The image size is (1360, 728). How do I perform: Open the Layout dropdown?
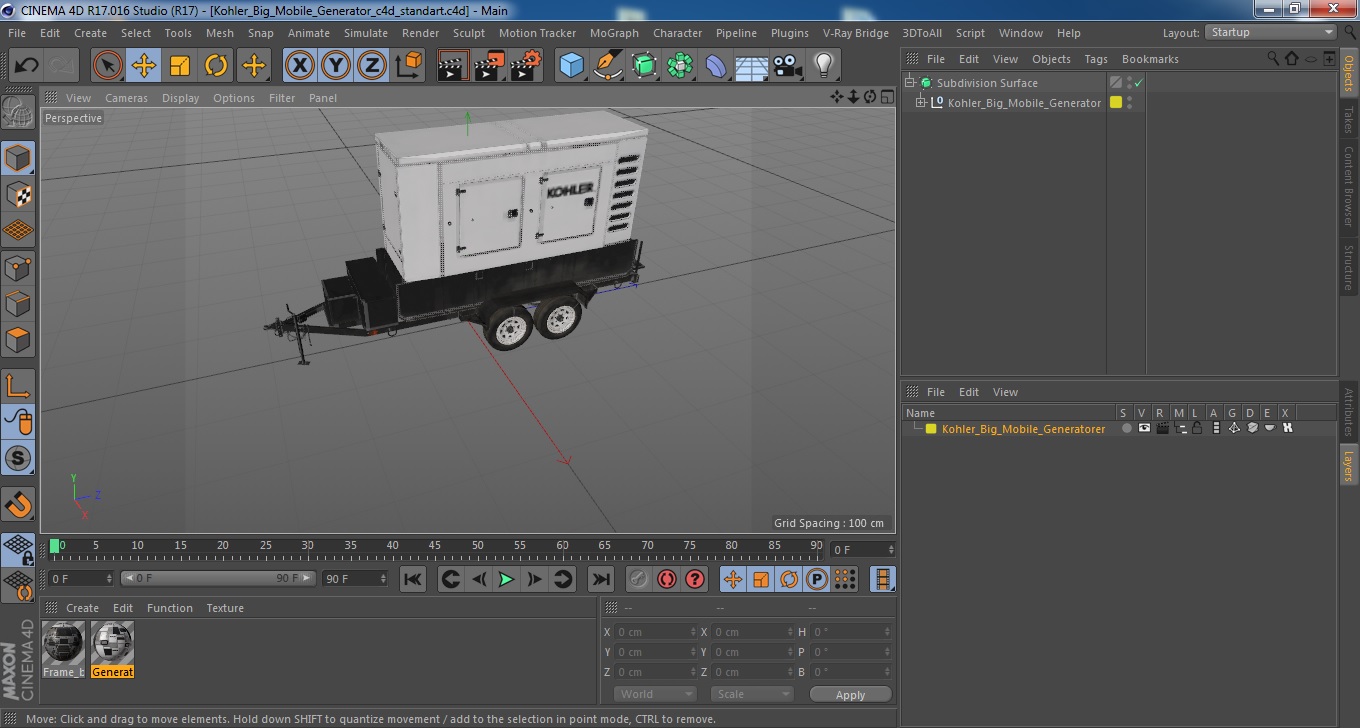1271,32
